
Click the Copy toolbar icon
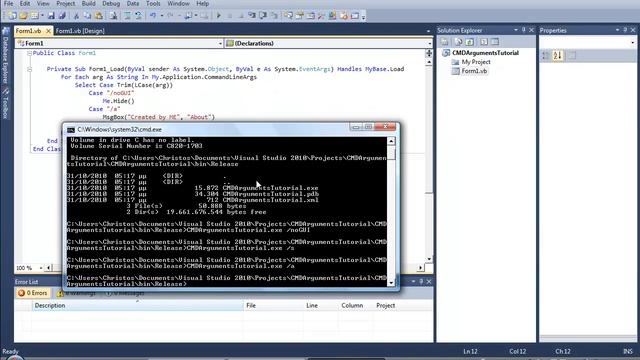87,16
